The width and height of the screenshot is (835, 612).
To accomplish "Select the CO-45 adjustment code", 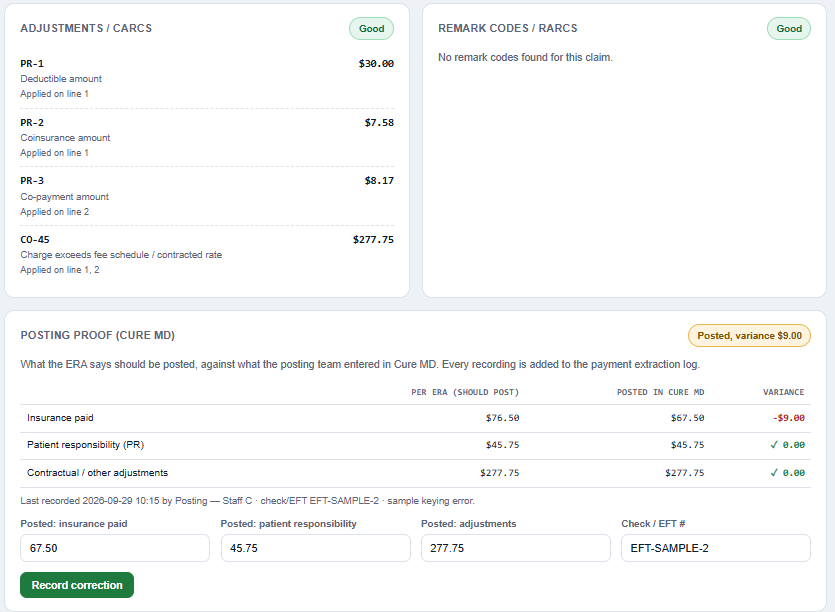I will (x=35, y=240).
